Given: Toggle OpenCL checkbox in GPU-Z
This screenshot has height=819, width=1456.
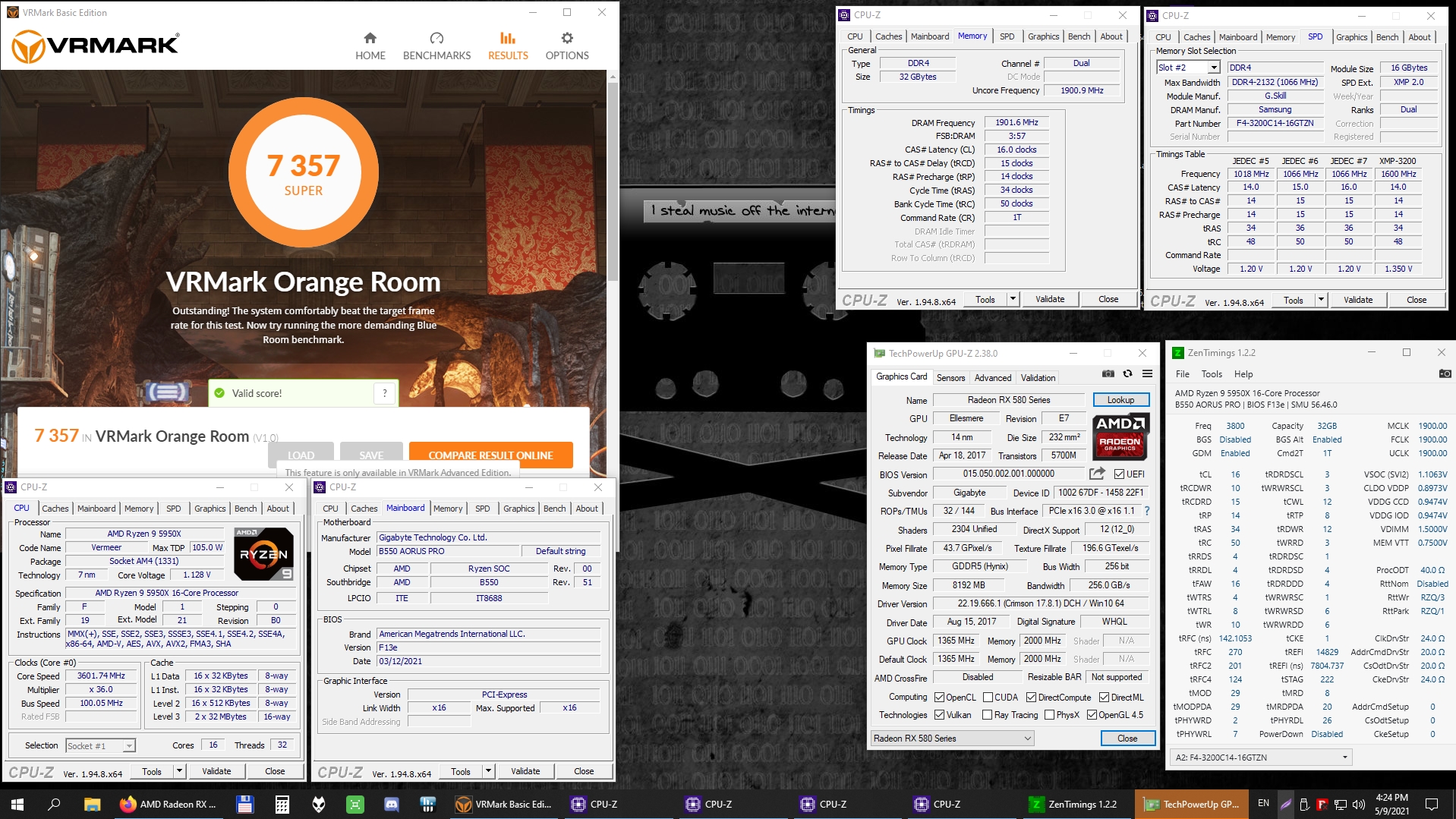Looking at the screenshot, I should [939, 698].
